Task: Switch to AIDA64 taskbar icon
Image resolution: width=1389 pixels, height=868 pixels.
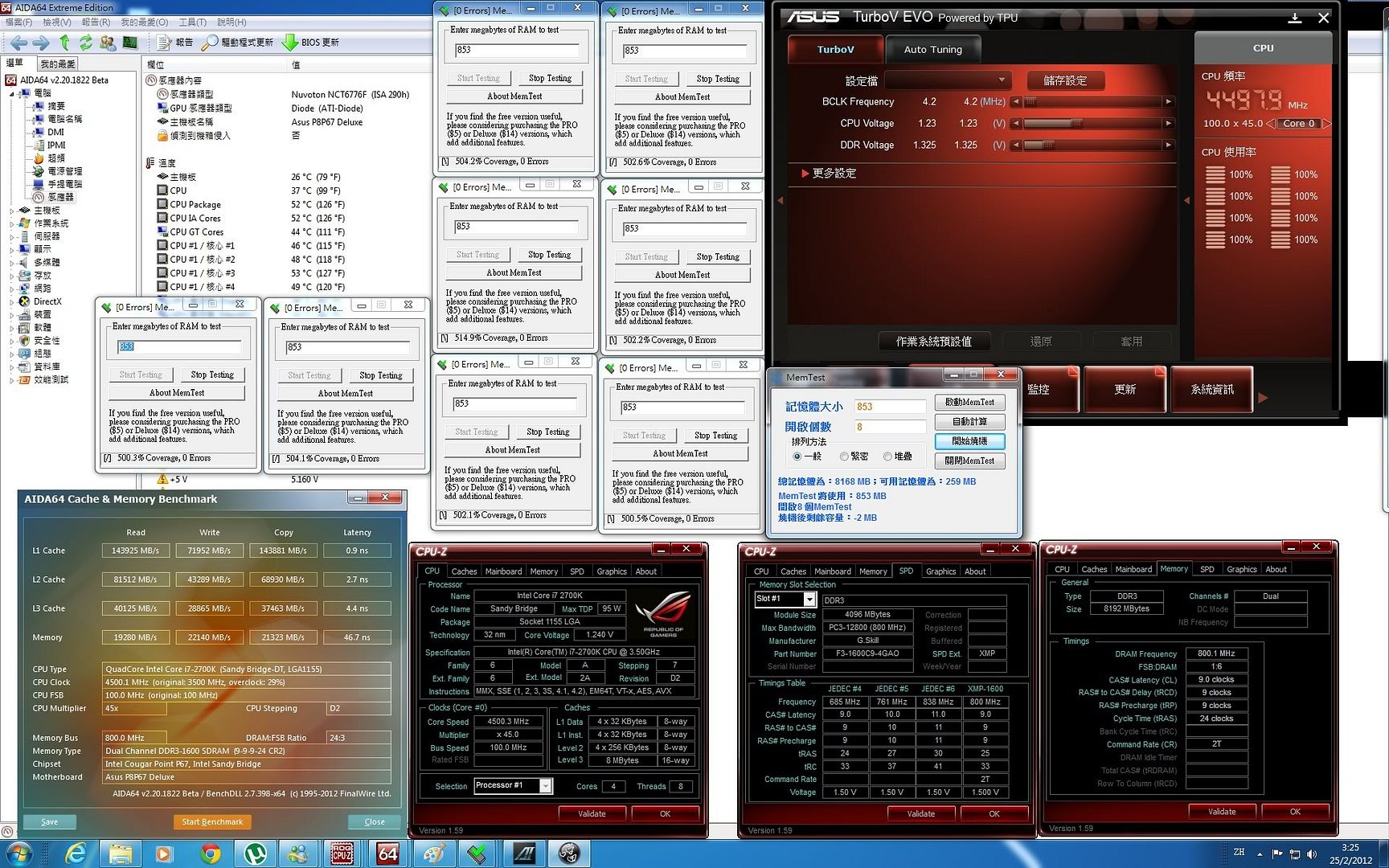Action: [387, 854]
